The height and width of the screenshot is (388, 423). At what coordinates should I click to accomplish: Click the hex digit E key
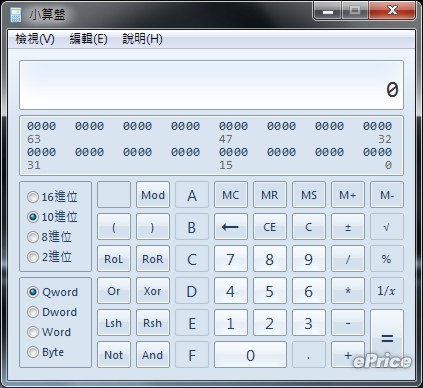[x=192, y=323]
